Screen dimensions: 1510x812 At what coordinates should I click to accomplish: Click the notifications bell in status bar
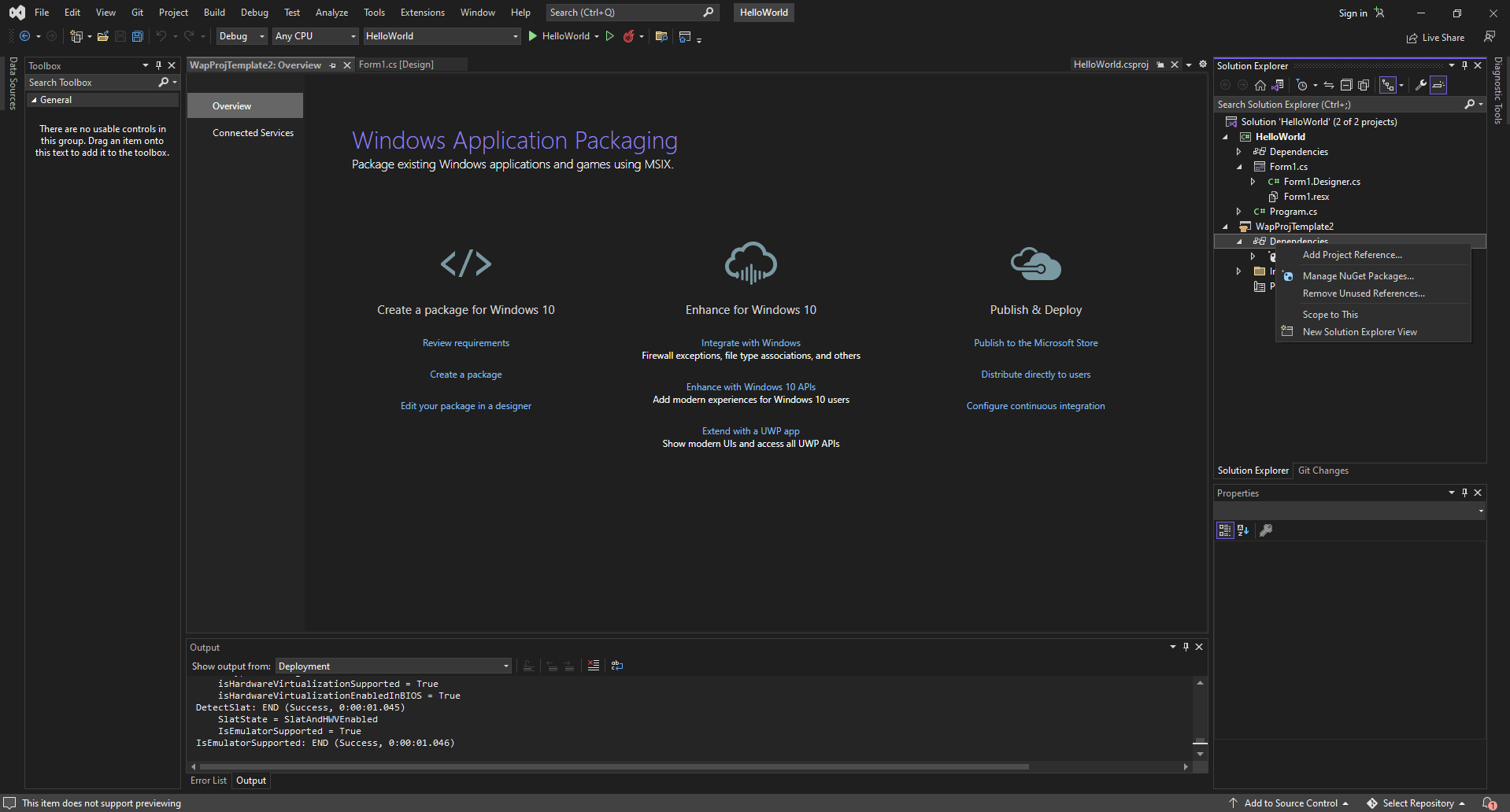coord(1489,803)
